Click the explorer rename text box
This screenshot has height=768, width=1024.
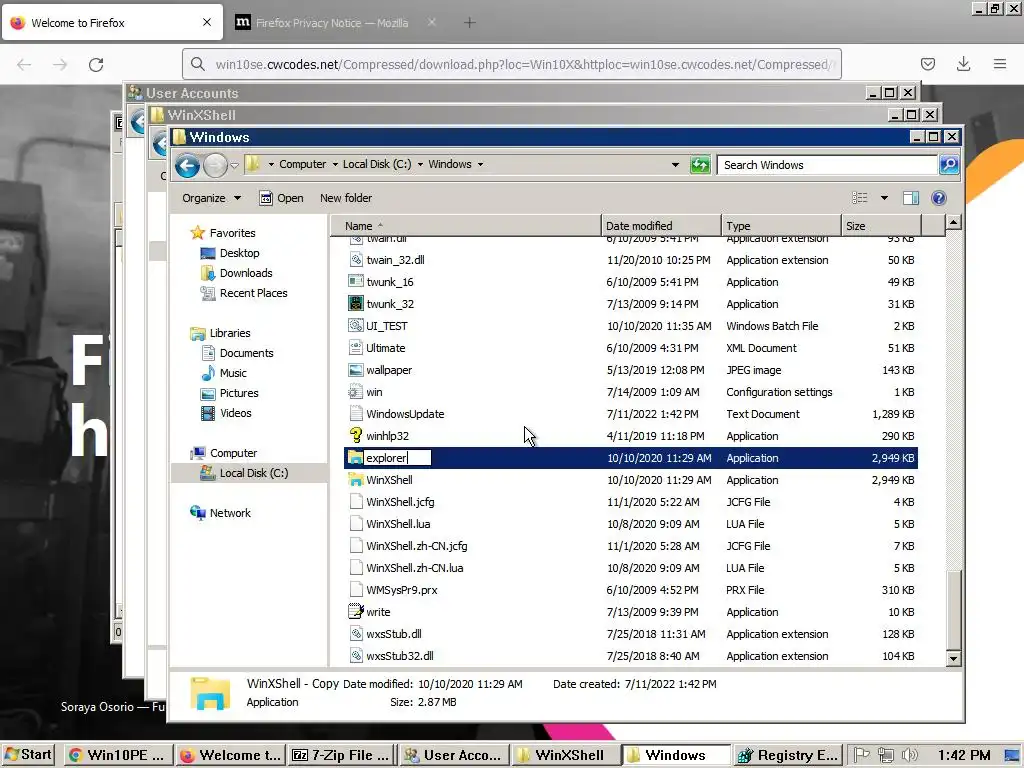point(397,458)
